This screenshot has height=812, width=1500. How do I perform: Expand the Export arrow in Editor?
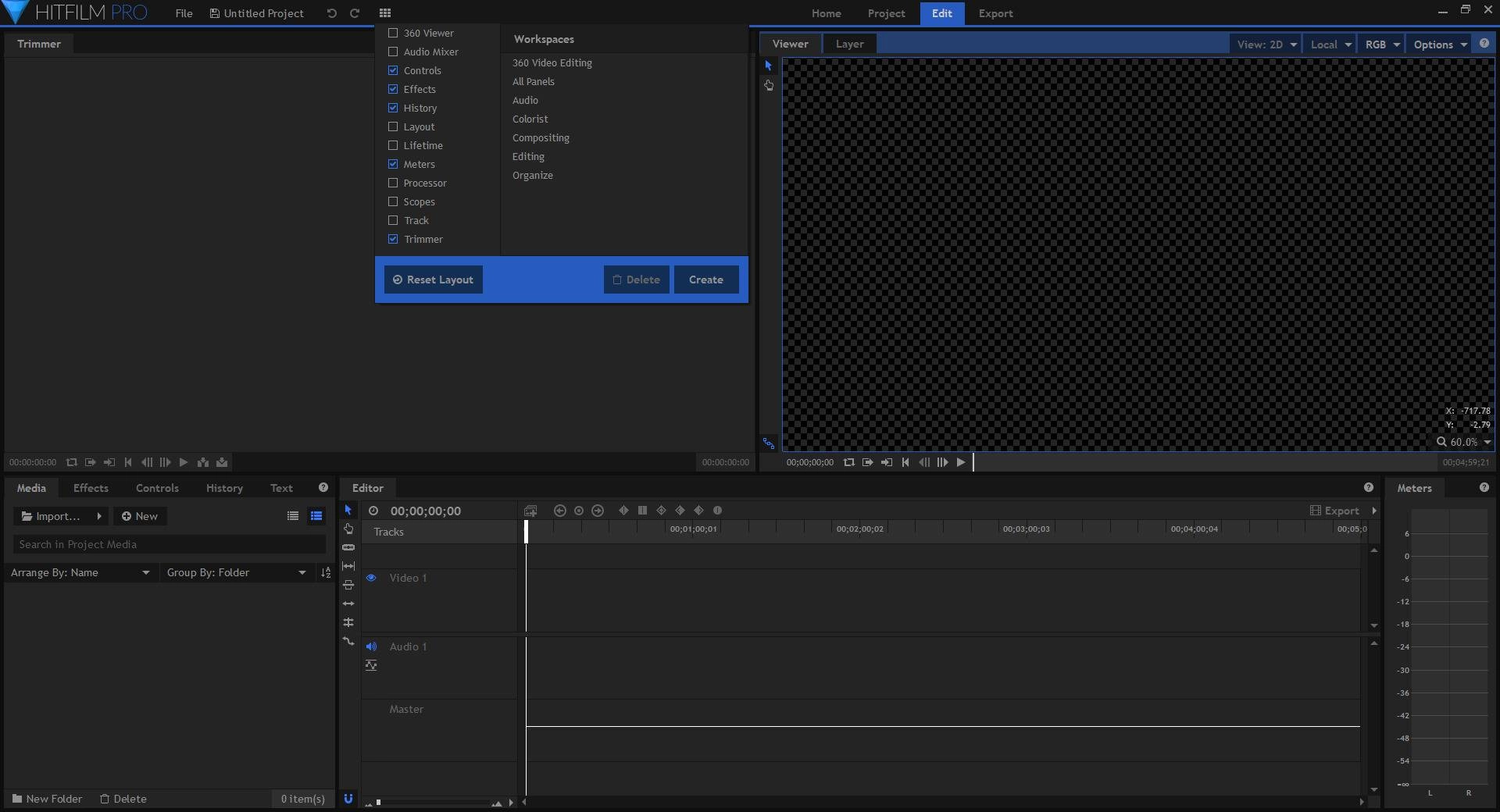pyautogui.click(x=1374, y=511)
